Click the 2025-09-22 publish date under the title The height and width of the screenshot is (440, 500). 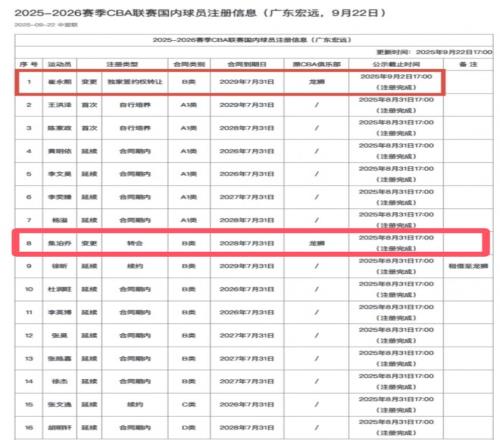(46, 25)
